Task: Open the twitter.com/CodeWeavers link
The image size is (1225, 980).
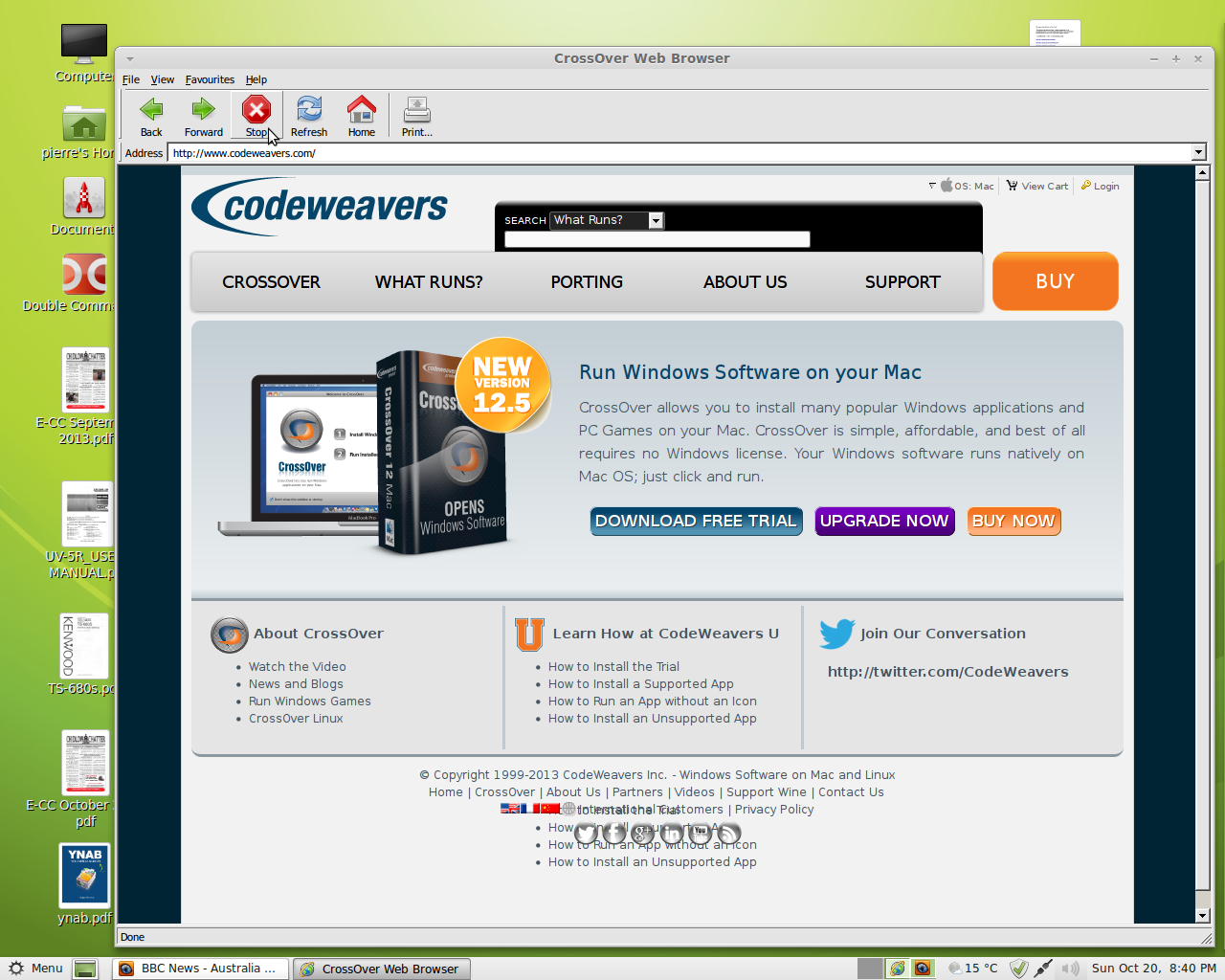Action: click(x=948, y=672)
